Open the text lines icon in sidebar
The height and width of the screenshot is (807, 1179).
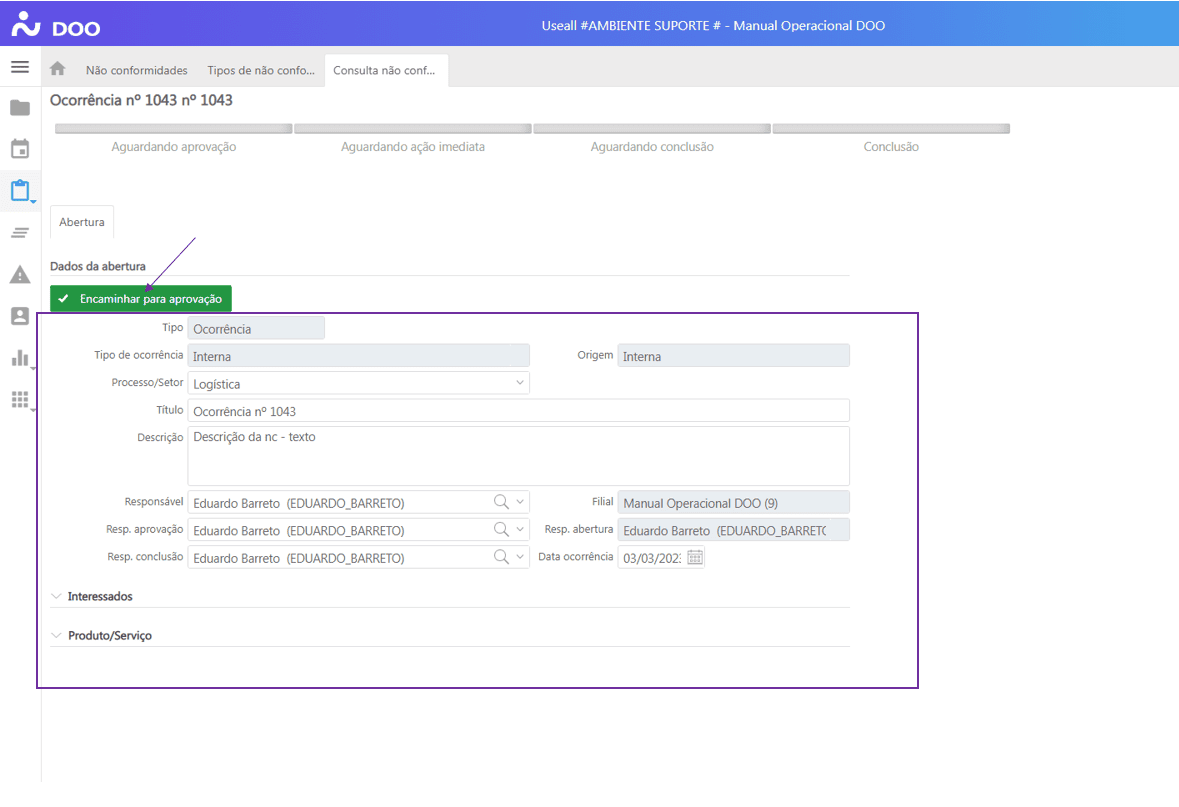20,233
